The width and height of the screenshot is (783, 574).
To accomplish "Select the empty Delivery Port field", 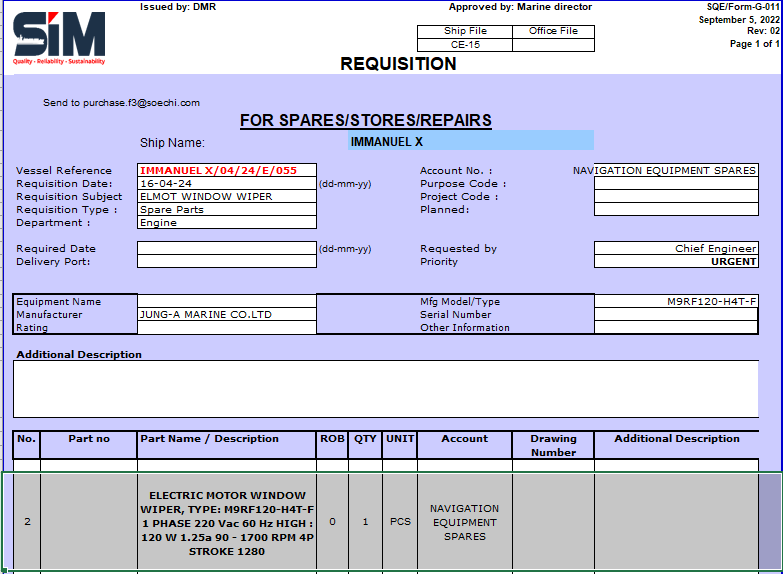I will pos(226,262).
